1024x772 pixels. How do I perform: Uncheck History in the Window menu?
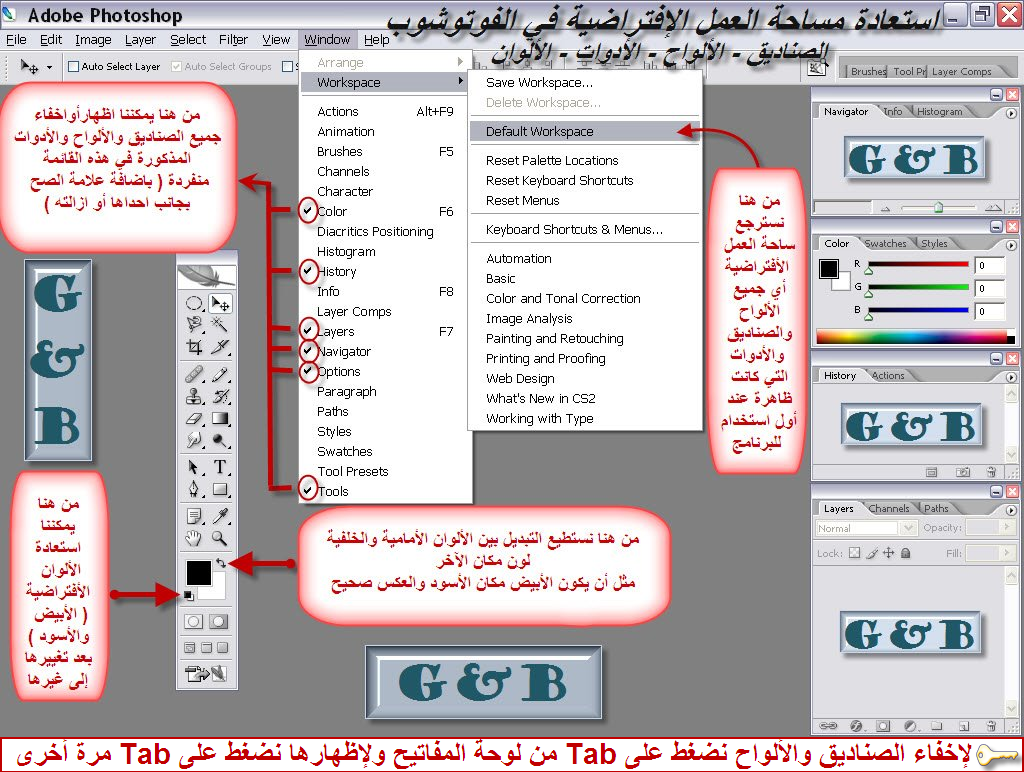(336, 272)
